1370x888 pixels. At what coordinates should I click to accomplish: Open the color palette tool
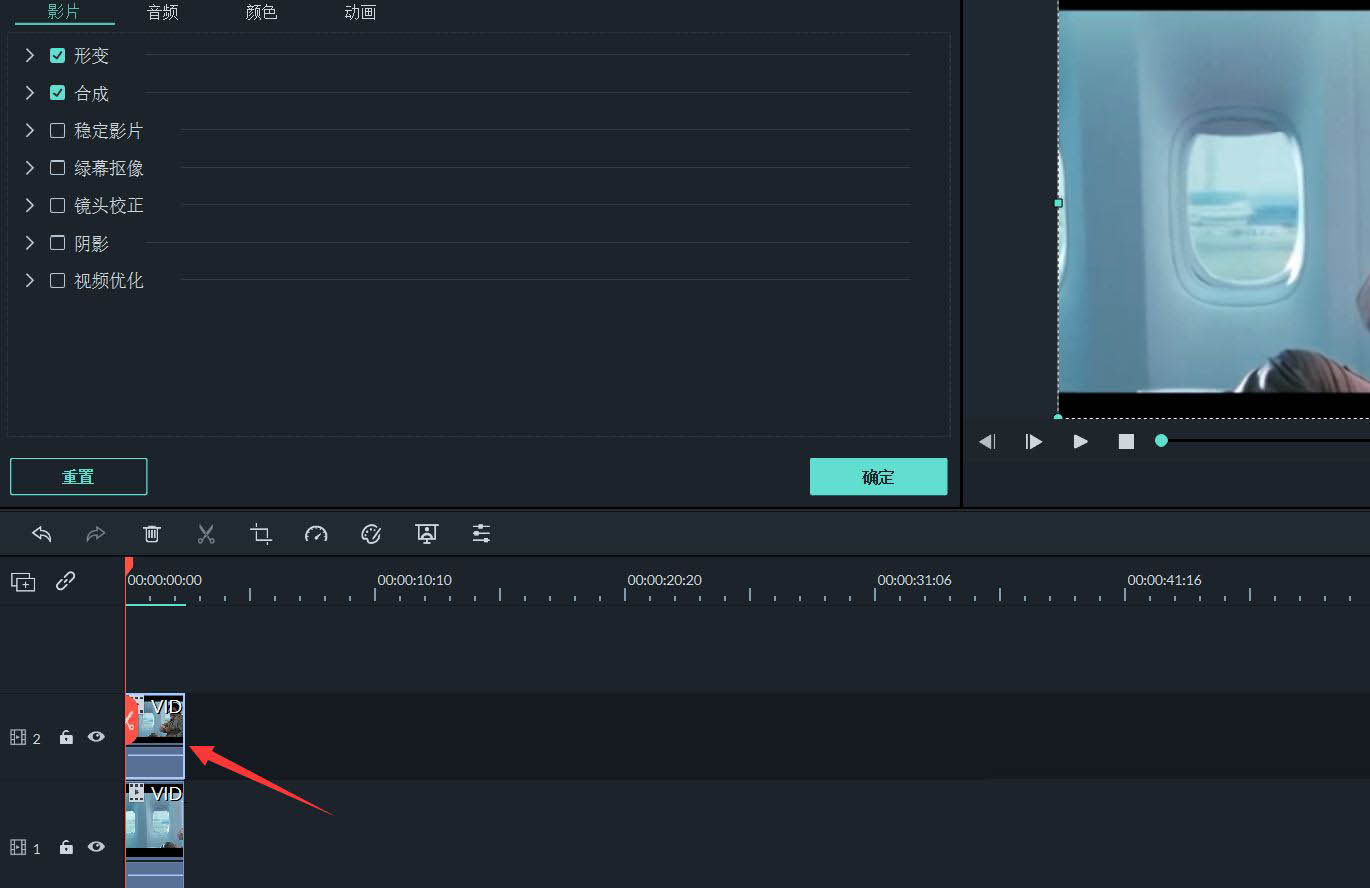(x=371, y=534)
